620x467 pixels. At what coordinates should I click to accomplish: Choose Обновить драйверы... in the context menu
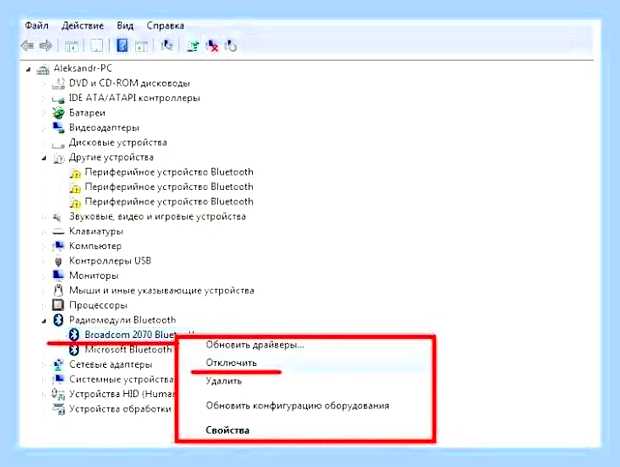[x=255, y=345]
